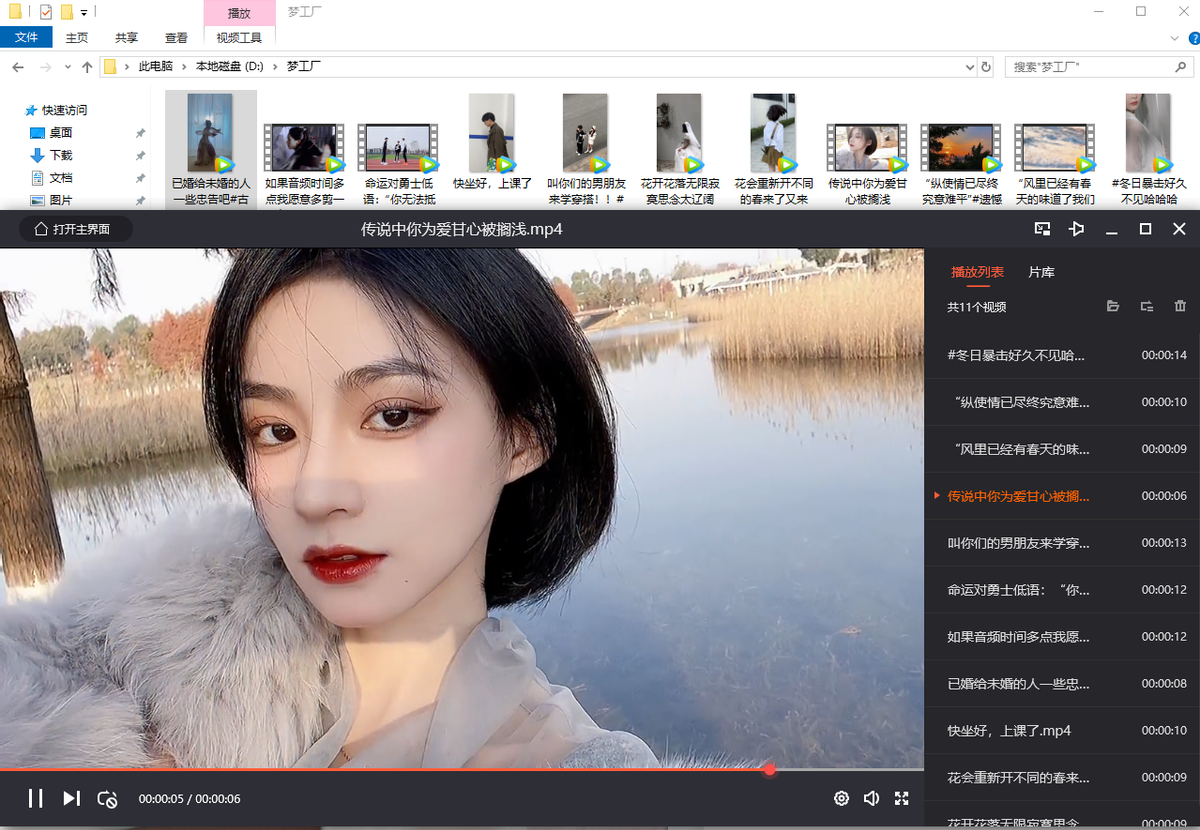Click search magnifier icon in Explorer
The width and height of the screenshot is (1200, 830).
click(x=1180, y=67)
